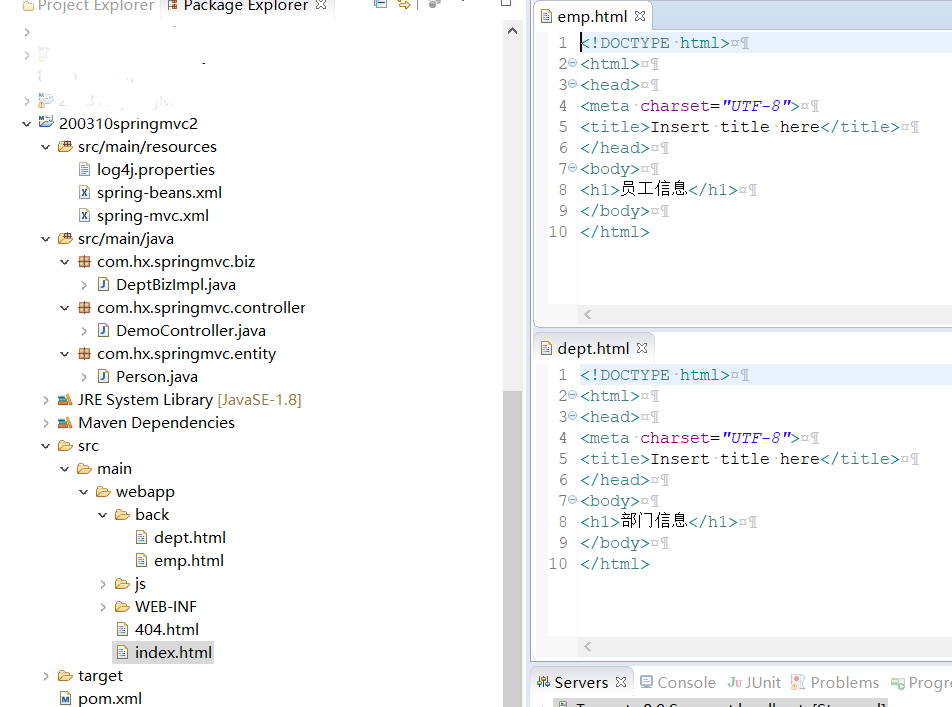Screen dimensions: 952x707
Task: Click emp.html editor horizontal scroll-left arrow
Action: (587, 314)
